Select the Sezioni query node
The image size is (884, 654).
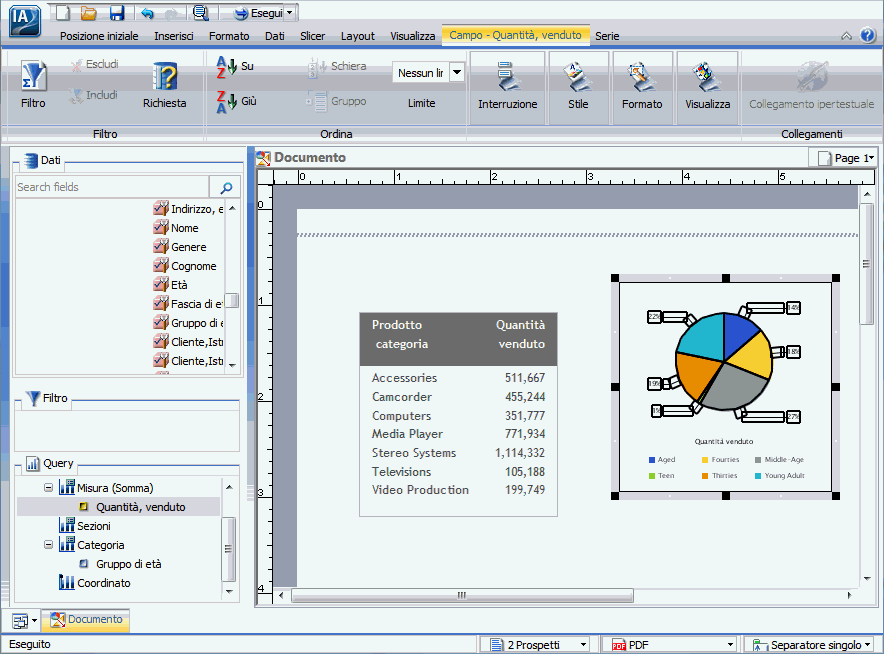(x=94, y=526)
